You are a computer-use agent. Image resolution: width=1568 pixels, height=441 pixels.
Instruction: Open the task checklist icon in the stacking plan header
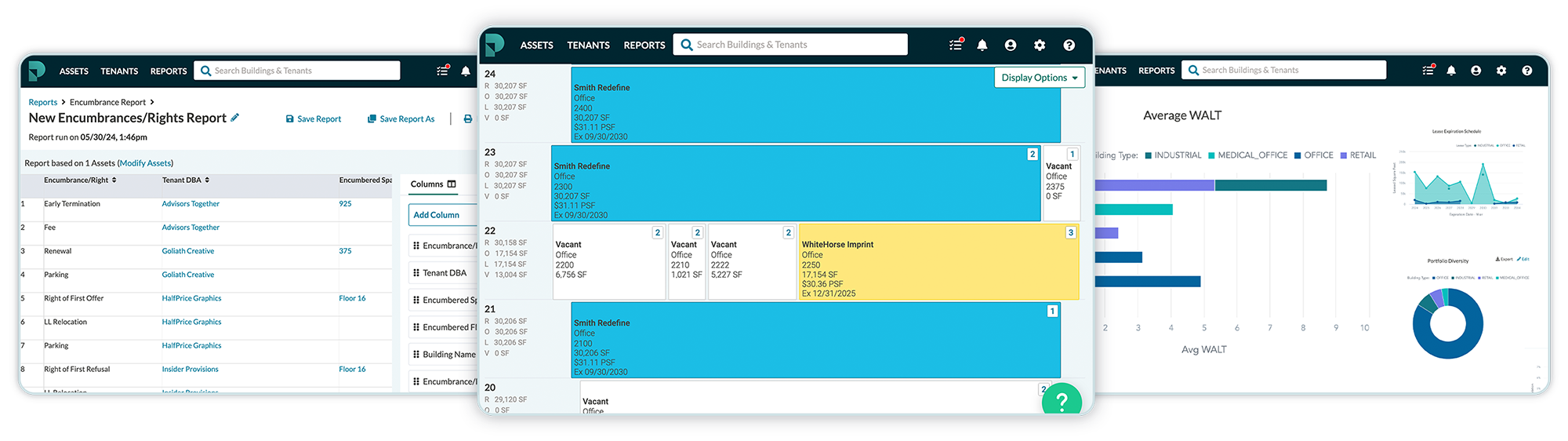click(x=955, y=46)
